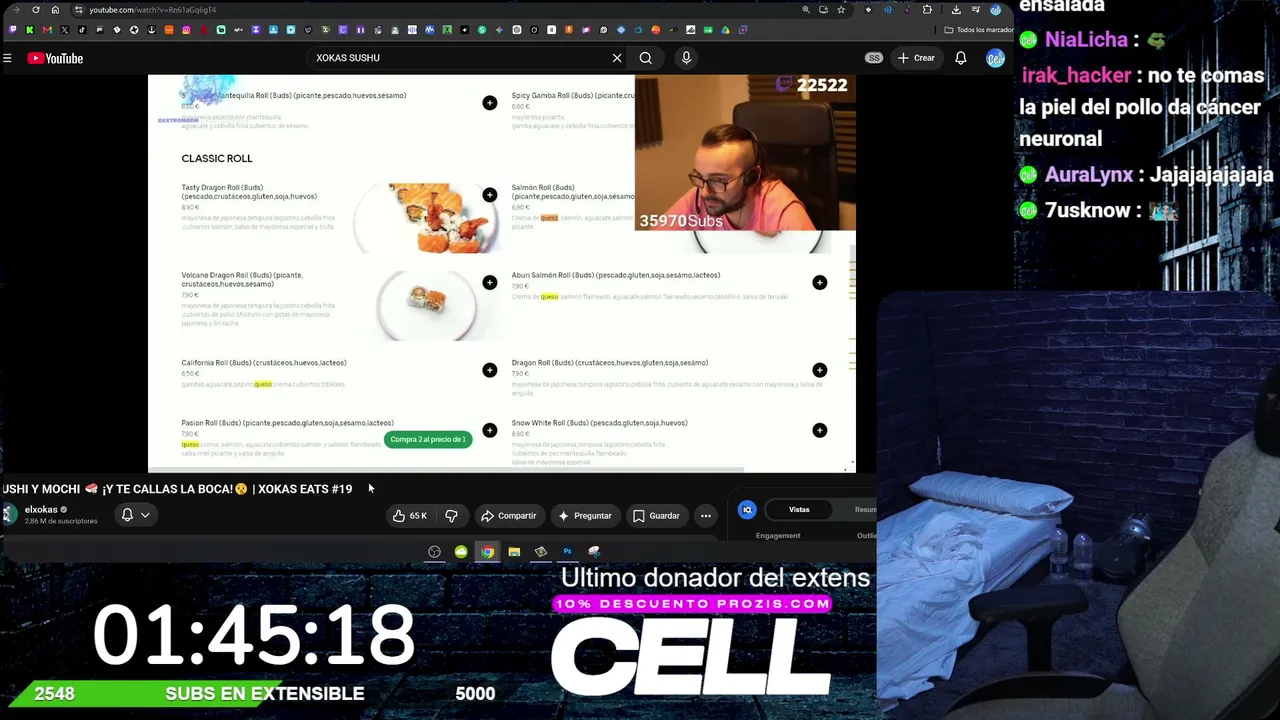Screen dimensions: 1280x720
Task: Open Photoshop from the taskbar
Action: (x=567, y=552)
